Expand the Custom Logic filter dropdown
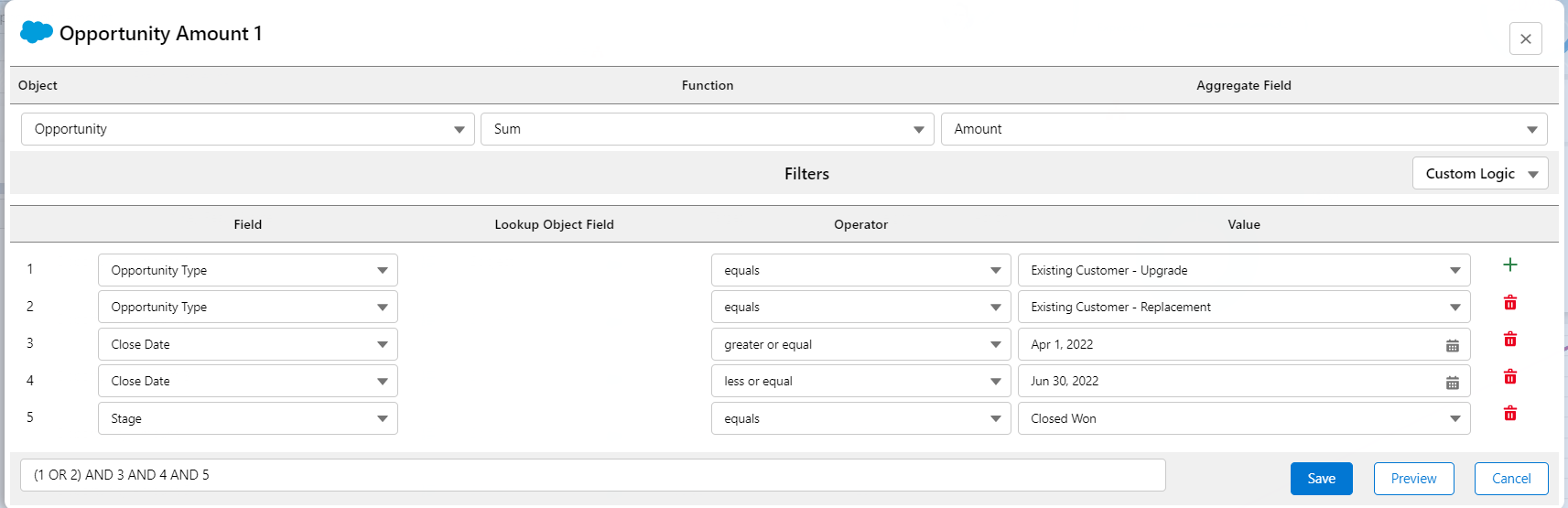 [x=1479, y=174]
